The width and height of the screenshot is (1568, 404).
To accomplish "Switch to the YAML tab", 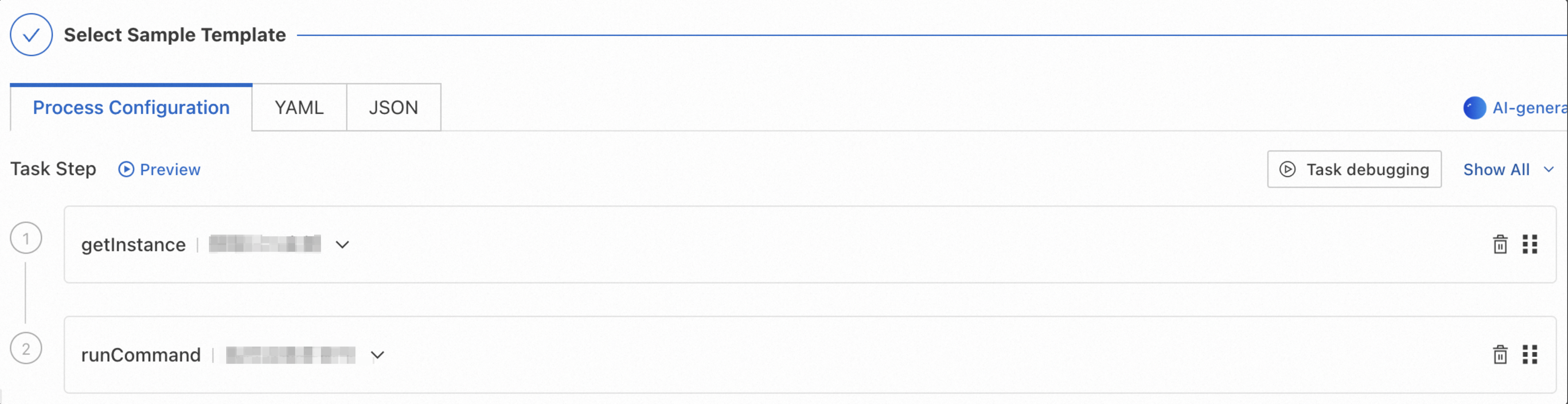I will (299, 108).
